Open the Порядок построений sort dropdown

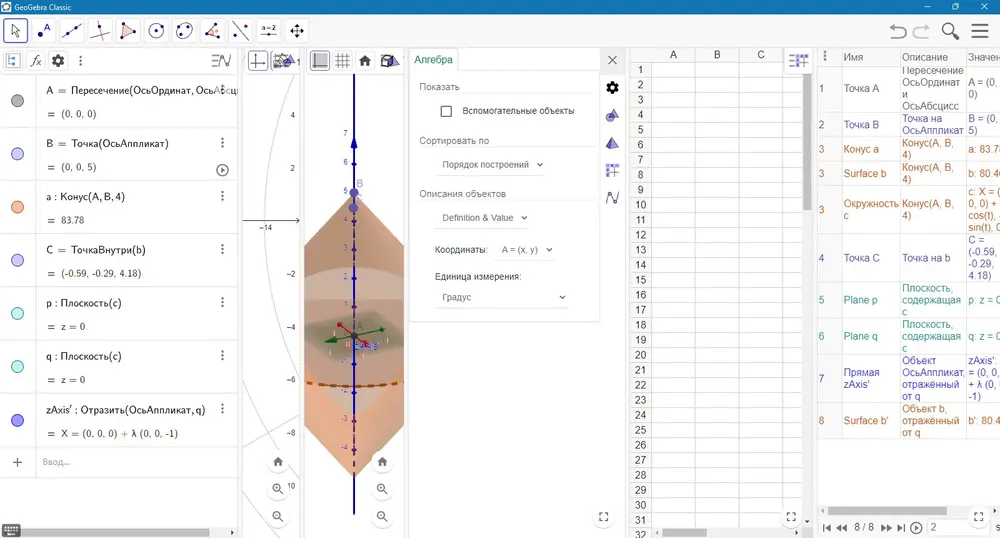[492, 164]
